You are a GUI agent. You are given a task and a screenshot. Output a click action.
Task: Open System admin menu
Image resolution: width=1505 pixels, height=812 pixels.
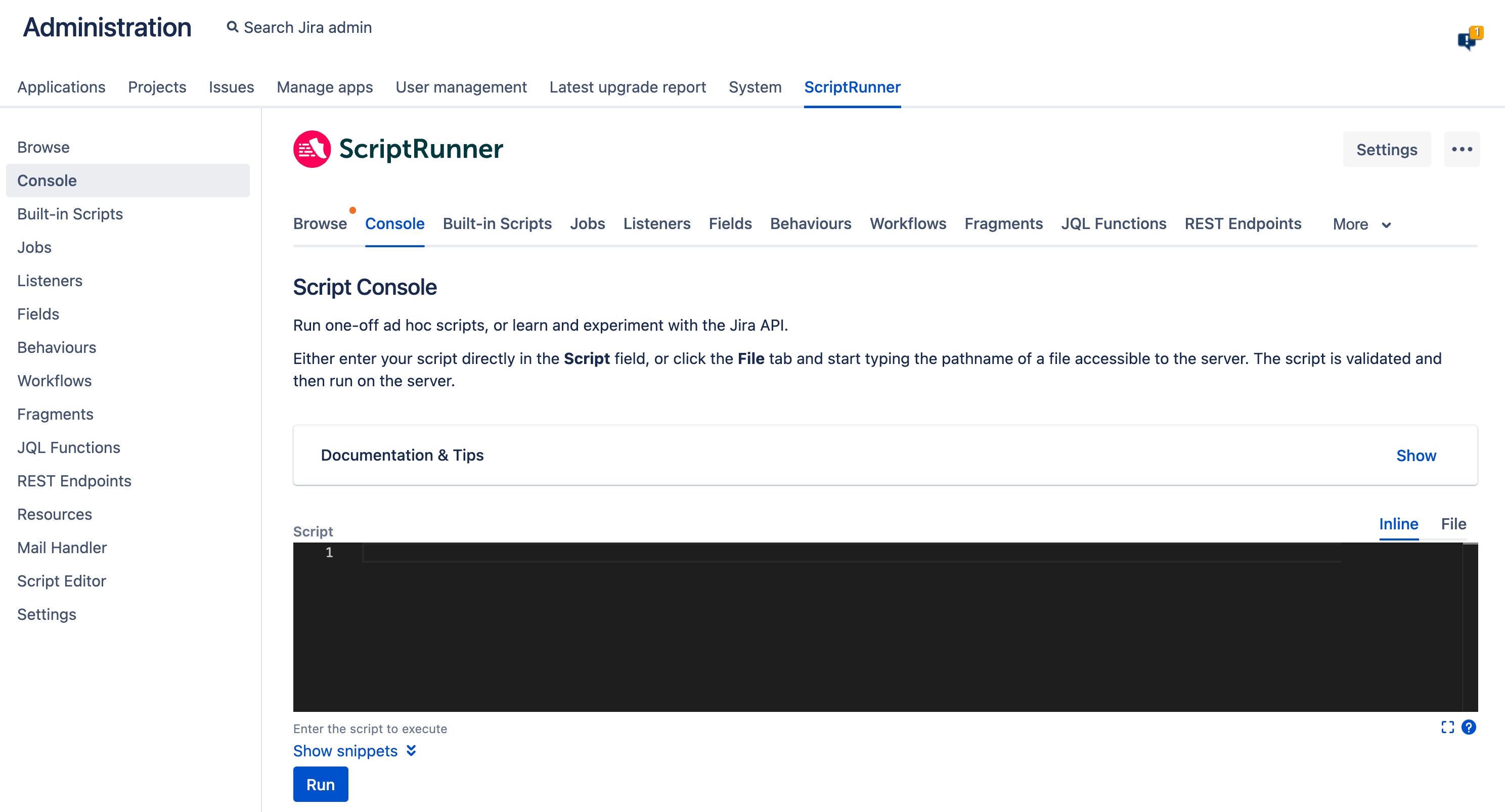tap(755, 87)
